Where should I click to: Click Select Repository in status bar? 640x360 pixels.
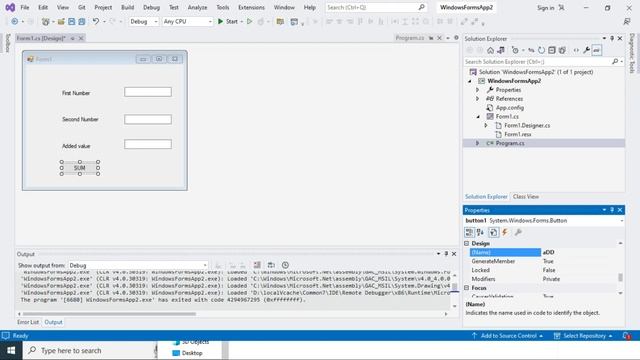(x=583, y=336)
